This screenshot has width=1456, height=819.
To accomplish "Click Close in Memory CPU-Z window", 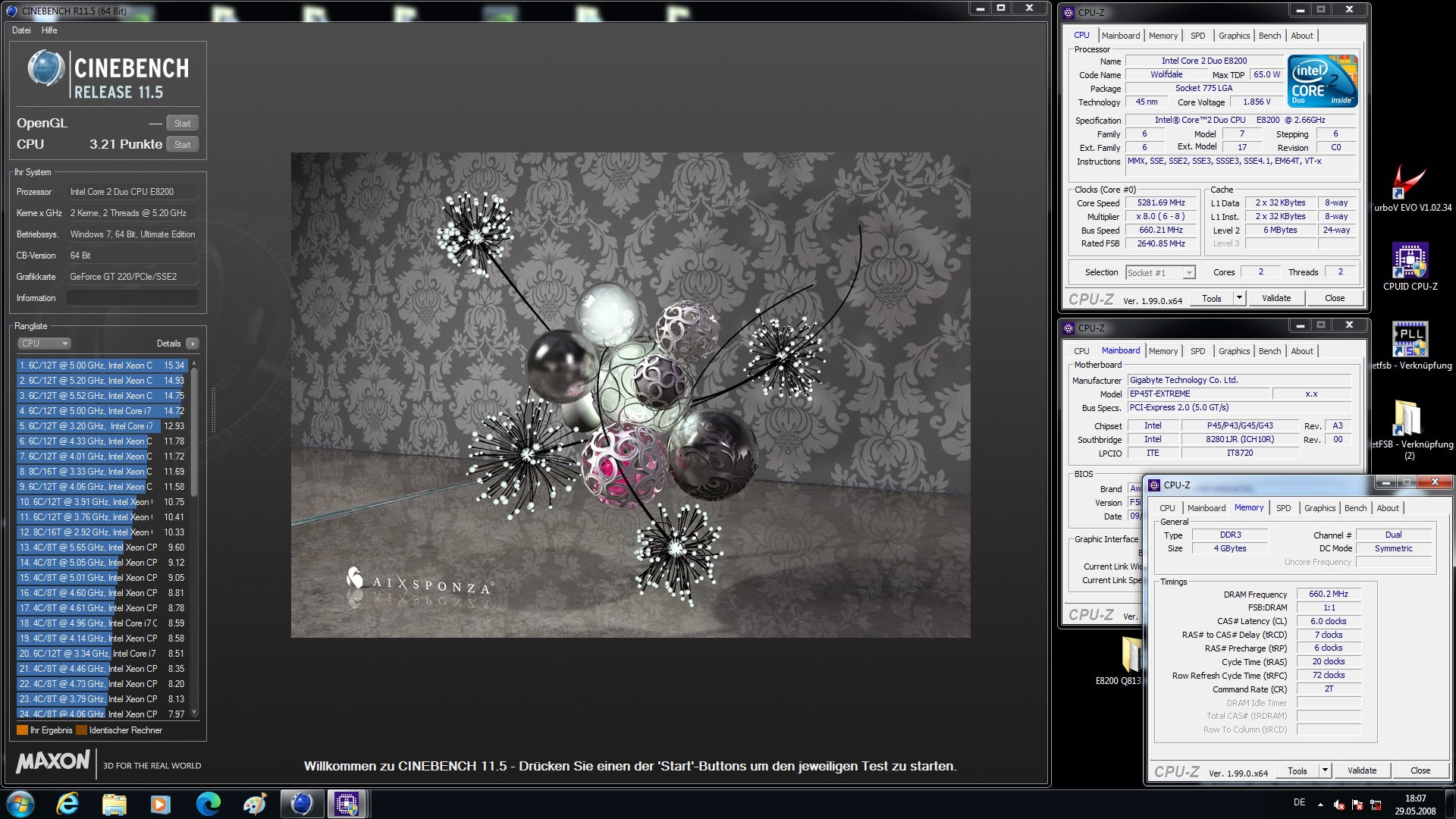I will coord(1420,770).
